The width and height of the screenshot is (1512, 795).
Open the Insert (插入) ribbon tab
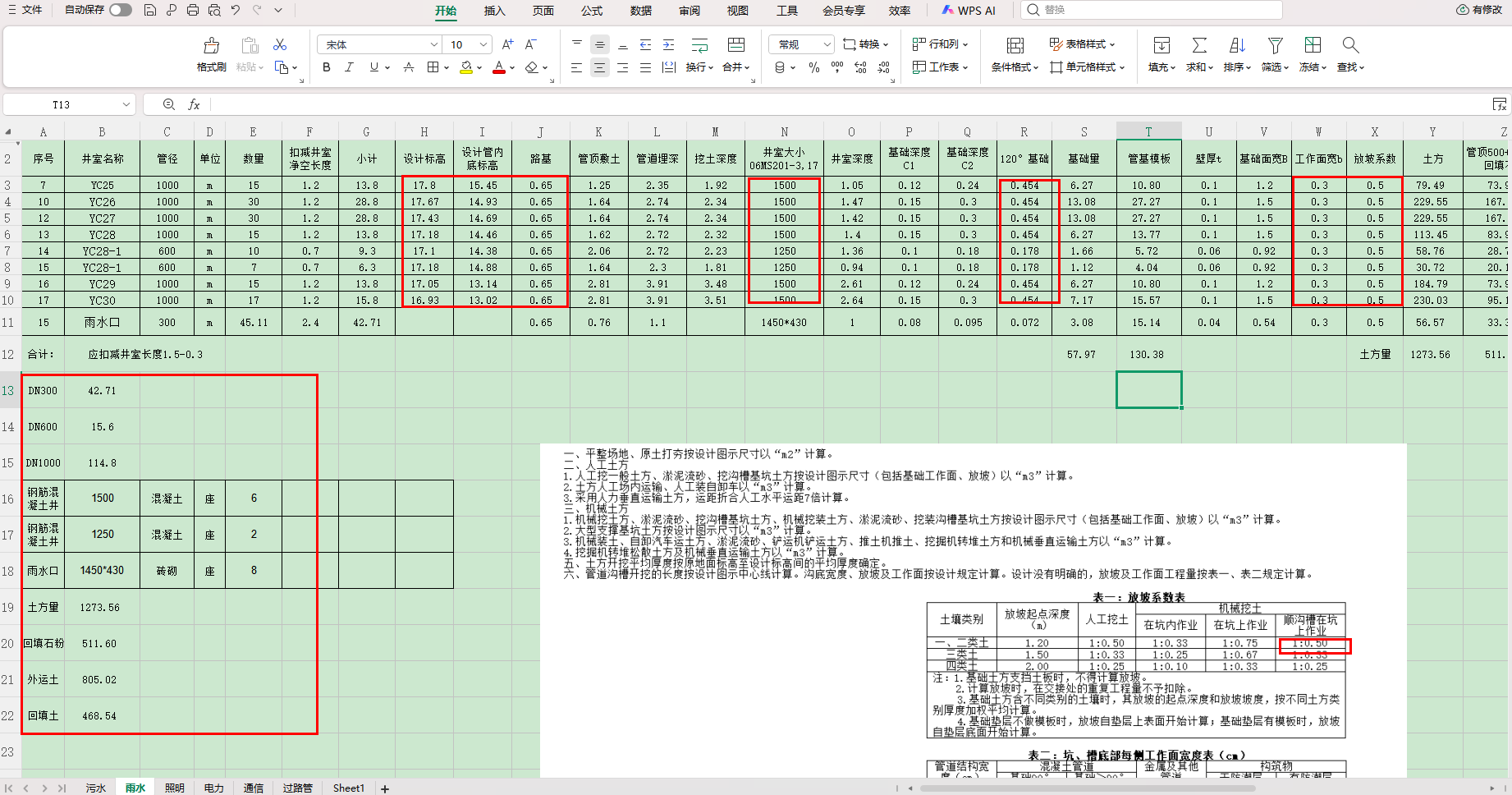pos(494,11)
